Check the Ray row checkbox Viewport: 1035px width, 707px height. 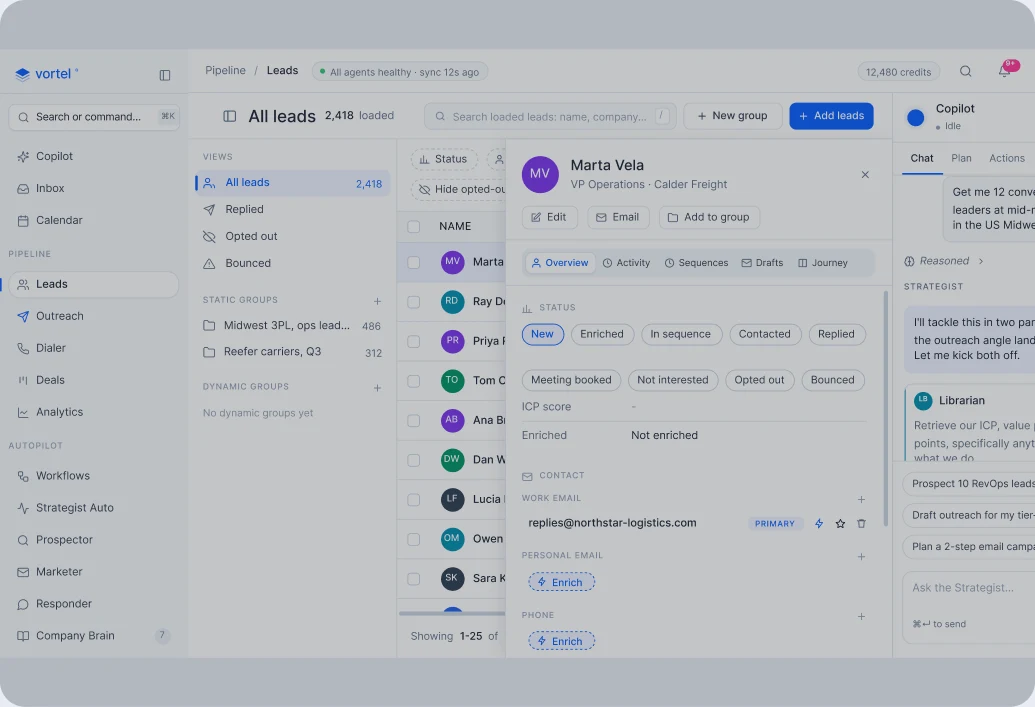point(413,302)
